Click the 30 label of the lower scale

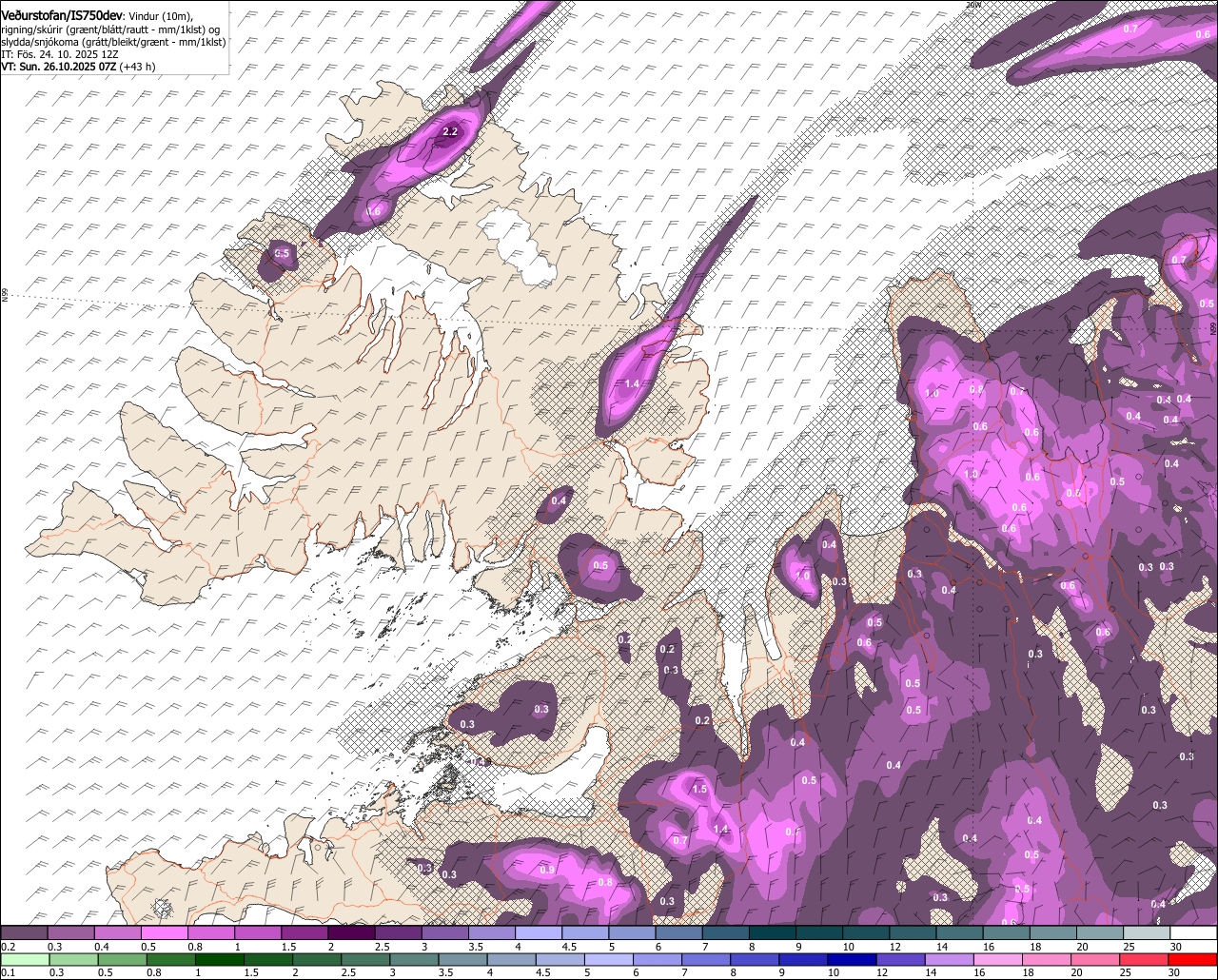1173,972
